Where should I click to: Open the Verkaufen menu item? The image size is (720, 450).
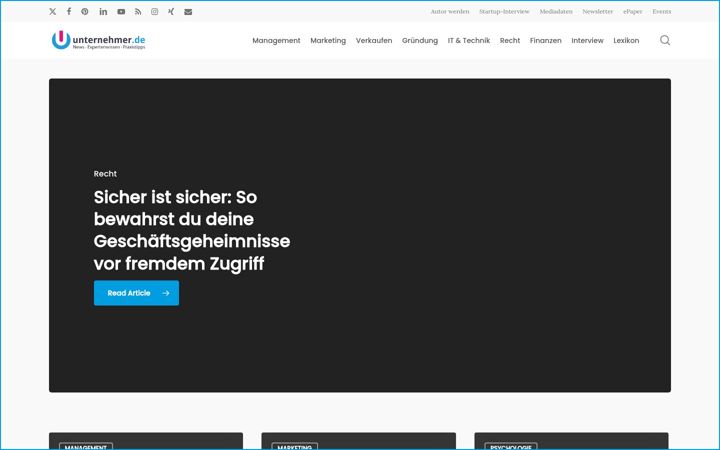pos(374,40)
